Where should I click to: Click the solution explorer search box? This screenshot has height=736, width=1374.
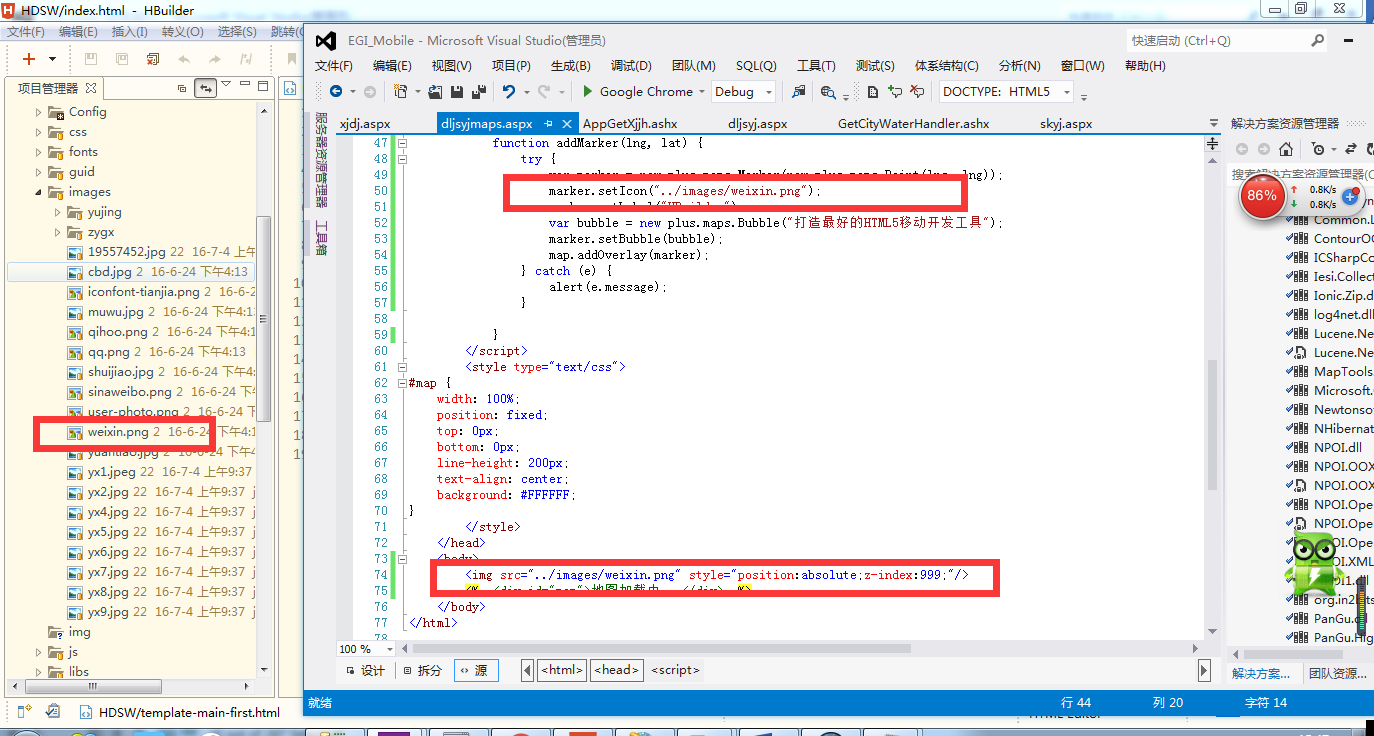1300,175
